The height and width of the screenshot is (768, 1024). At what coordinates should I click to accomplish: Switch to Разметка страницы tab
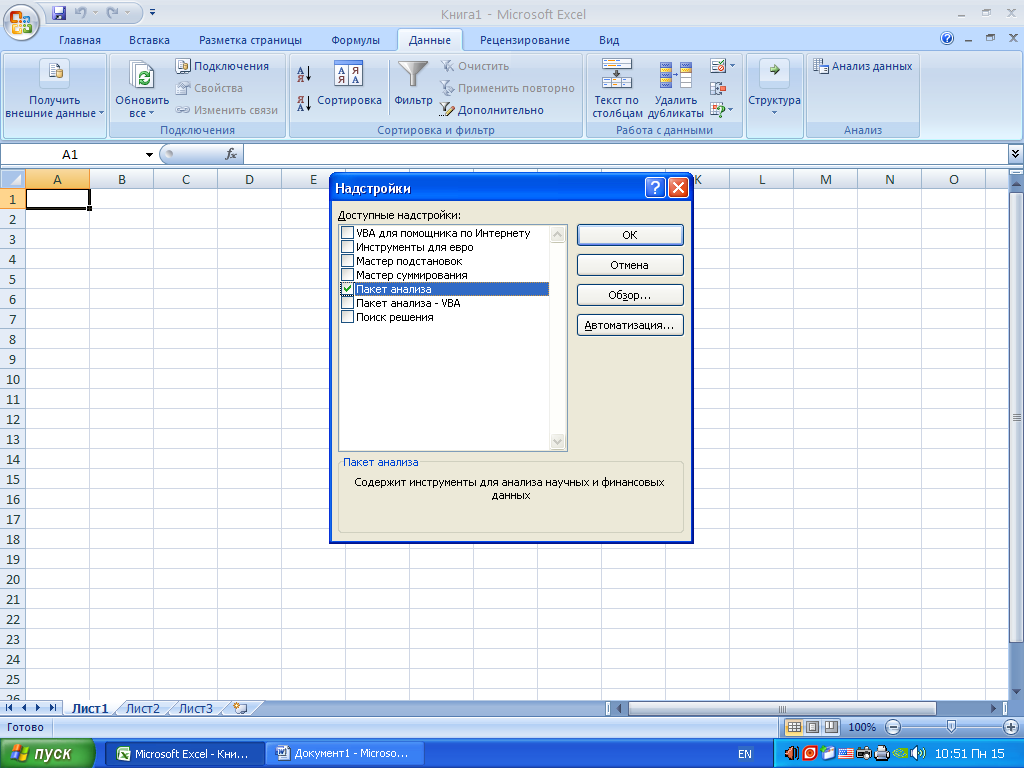[250, 40]
